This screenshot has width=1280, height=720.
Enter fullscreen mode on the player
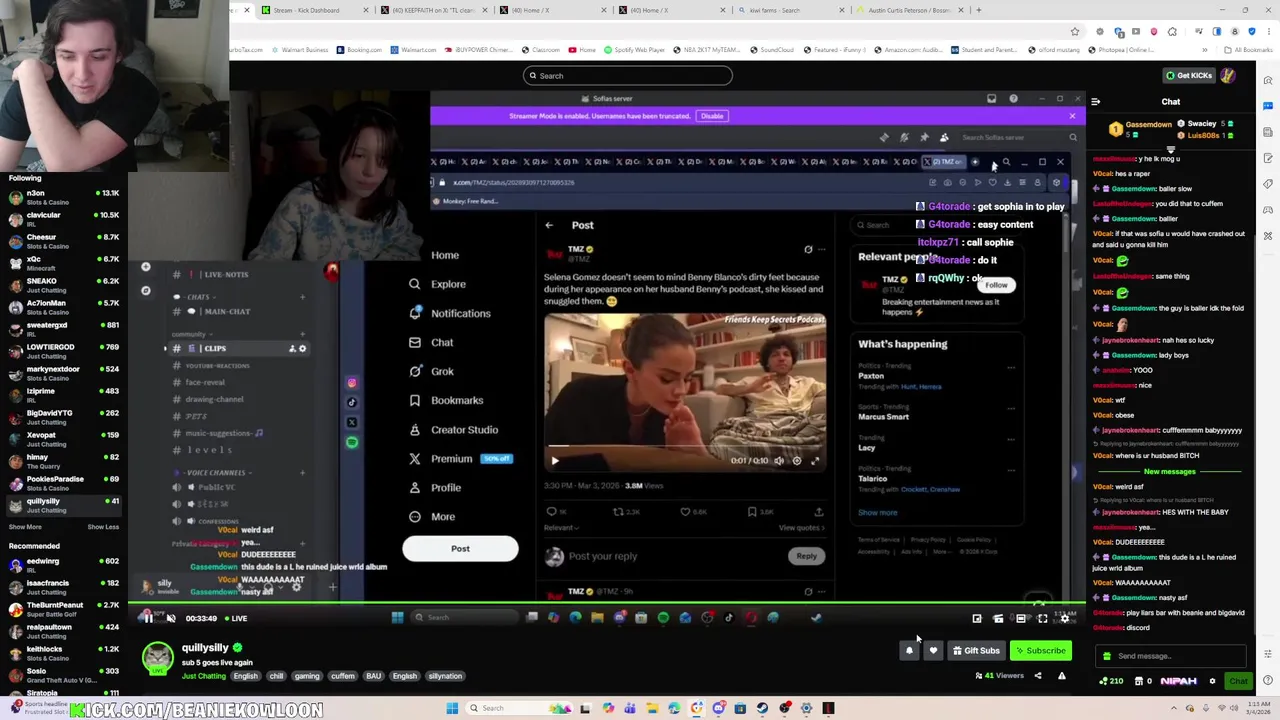click(1043, 618)
